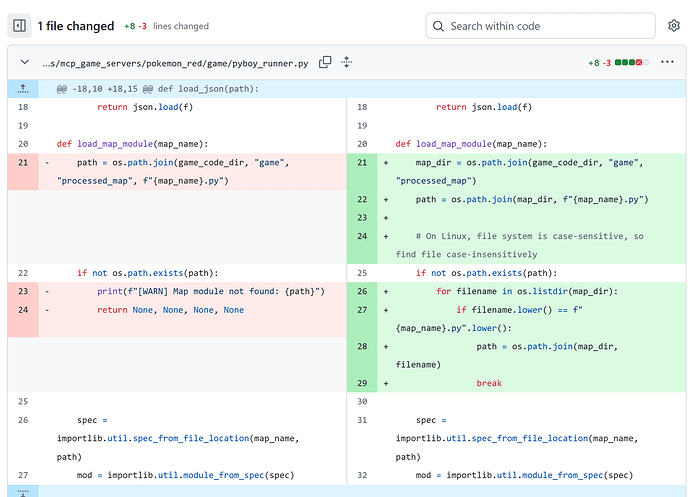The image size is (690, 497).
Task: Click added line 29 containing 'break'
Action: coord(488,383)
